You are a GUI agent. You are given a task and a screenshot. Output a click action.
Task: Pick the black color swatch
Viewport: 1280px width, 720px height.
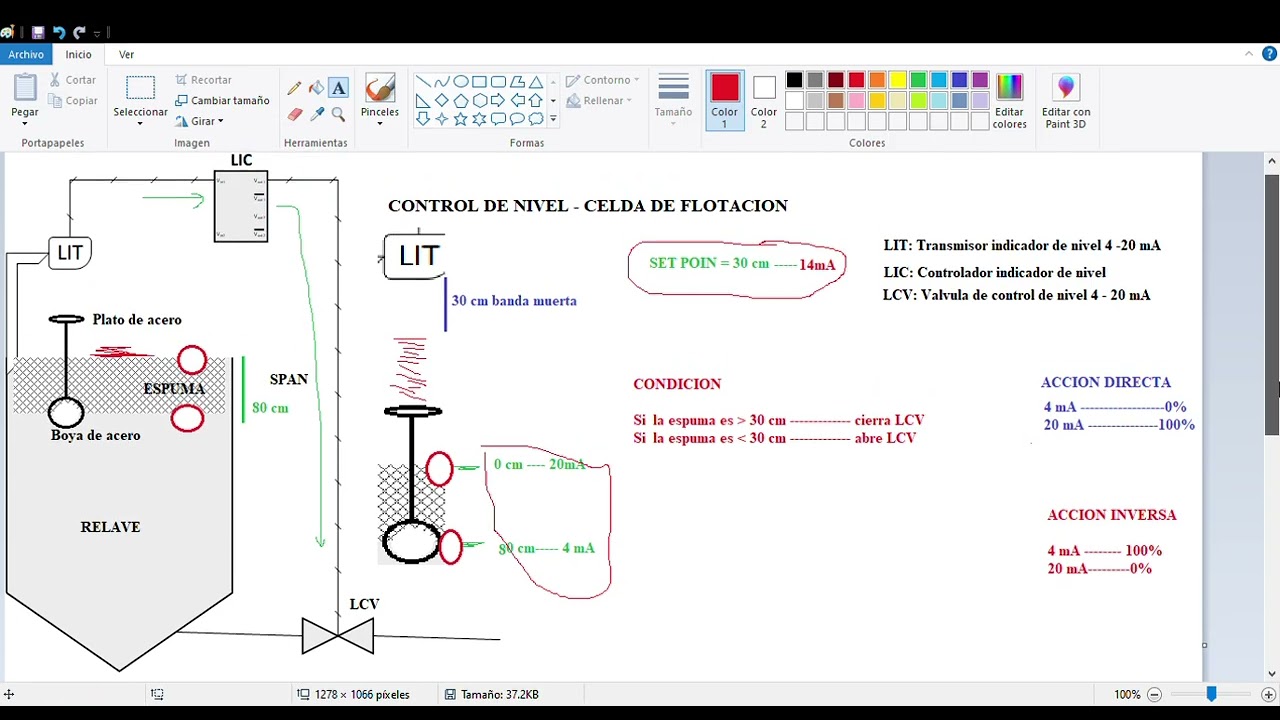click(x=794, y=80)
